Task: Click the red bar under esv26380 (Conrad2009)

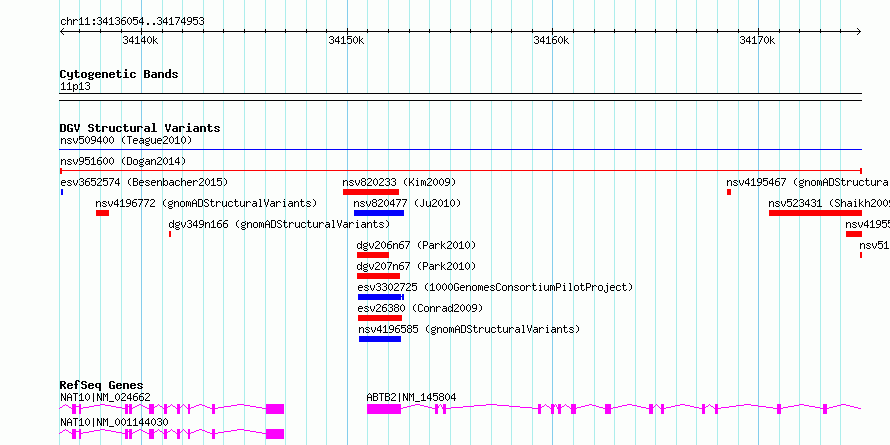Action: pyautogui.click(x=380, y=318)
